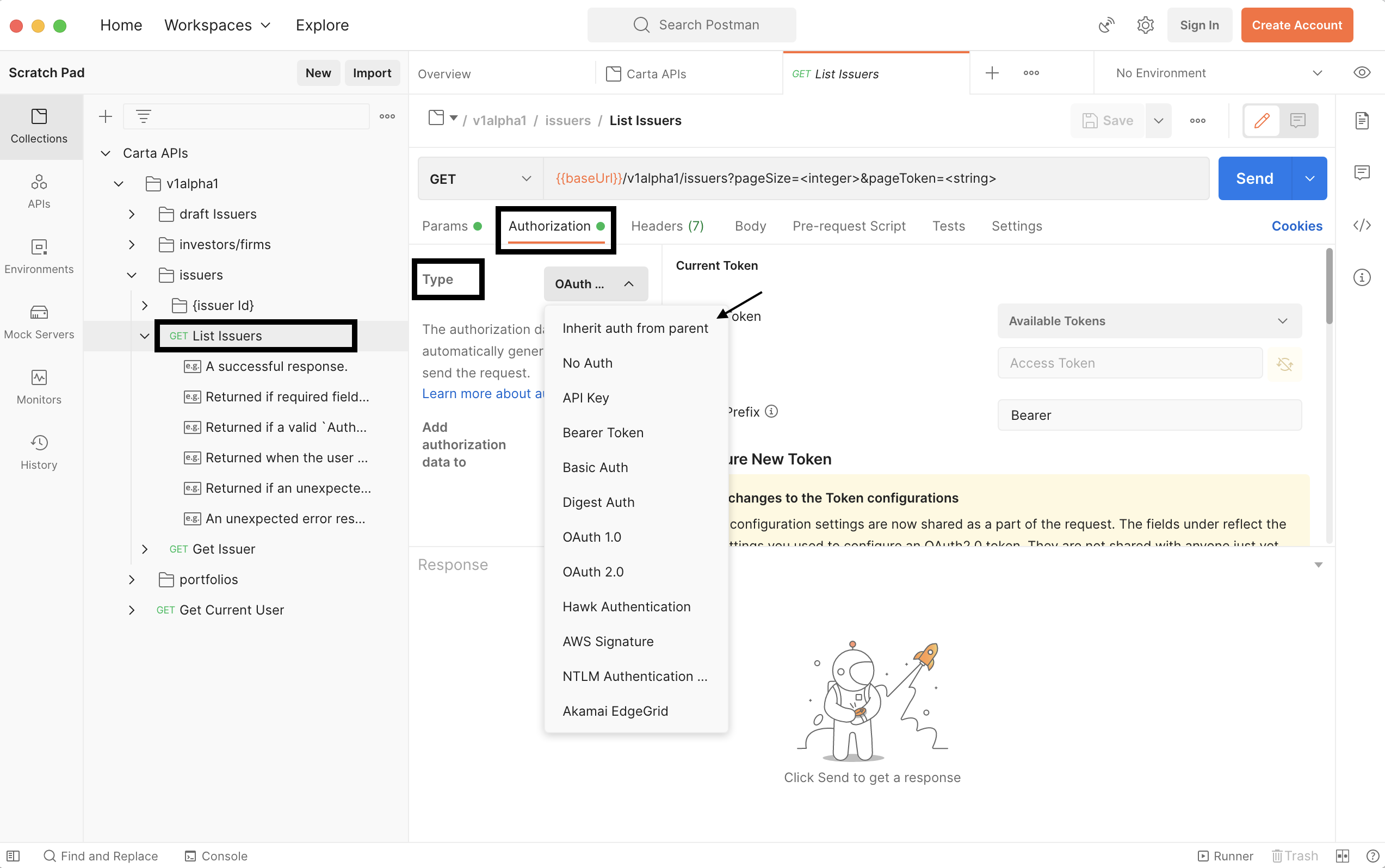
Task: Switch to comment mode toggle next to pencil
Action: [x=1298, y=121]
